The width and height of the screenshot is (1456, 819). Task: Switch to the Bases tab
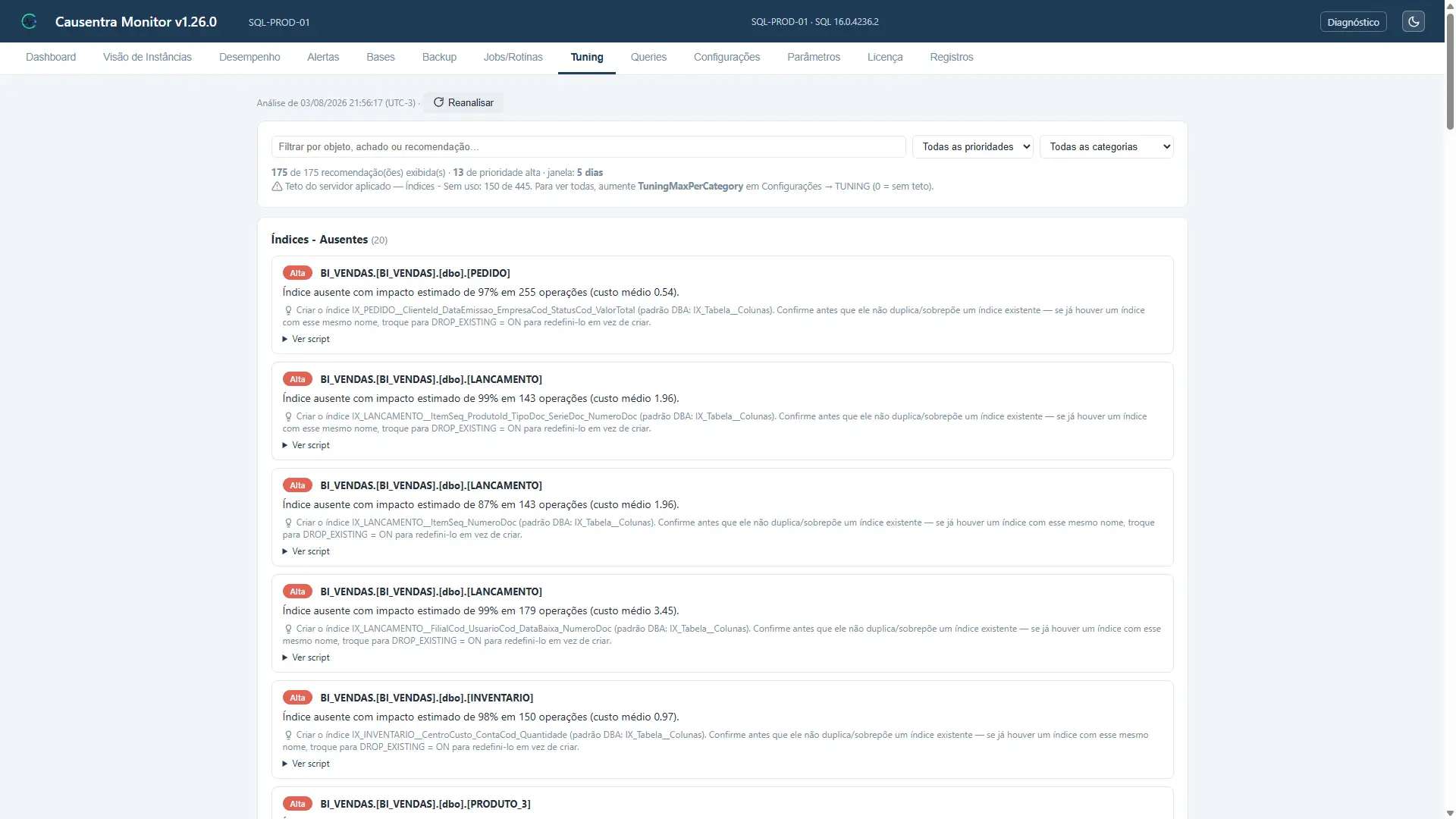pos(381,57)
